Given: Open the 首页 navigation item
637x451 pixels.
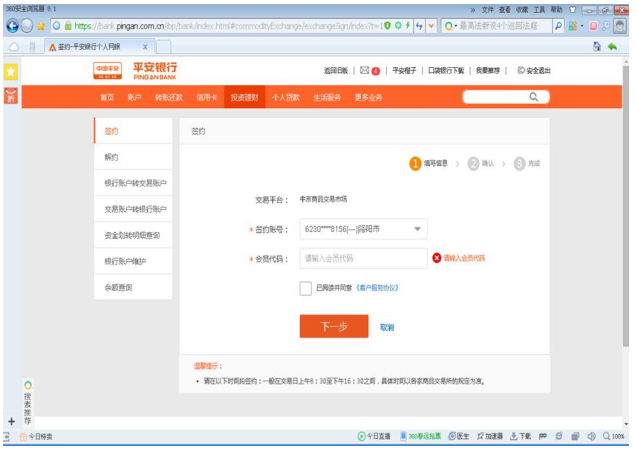Looking at the screenshot, I should click(x=107, y=97).
